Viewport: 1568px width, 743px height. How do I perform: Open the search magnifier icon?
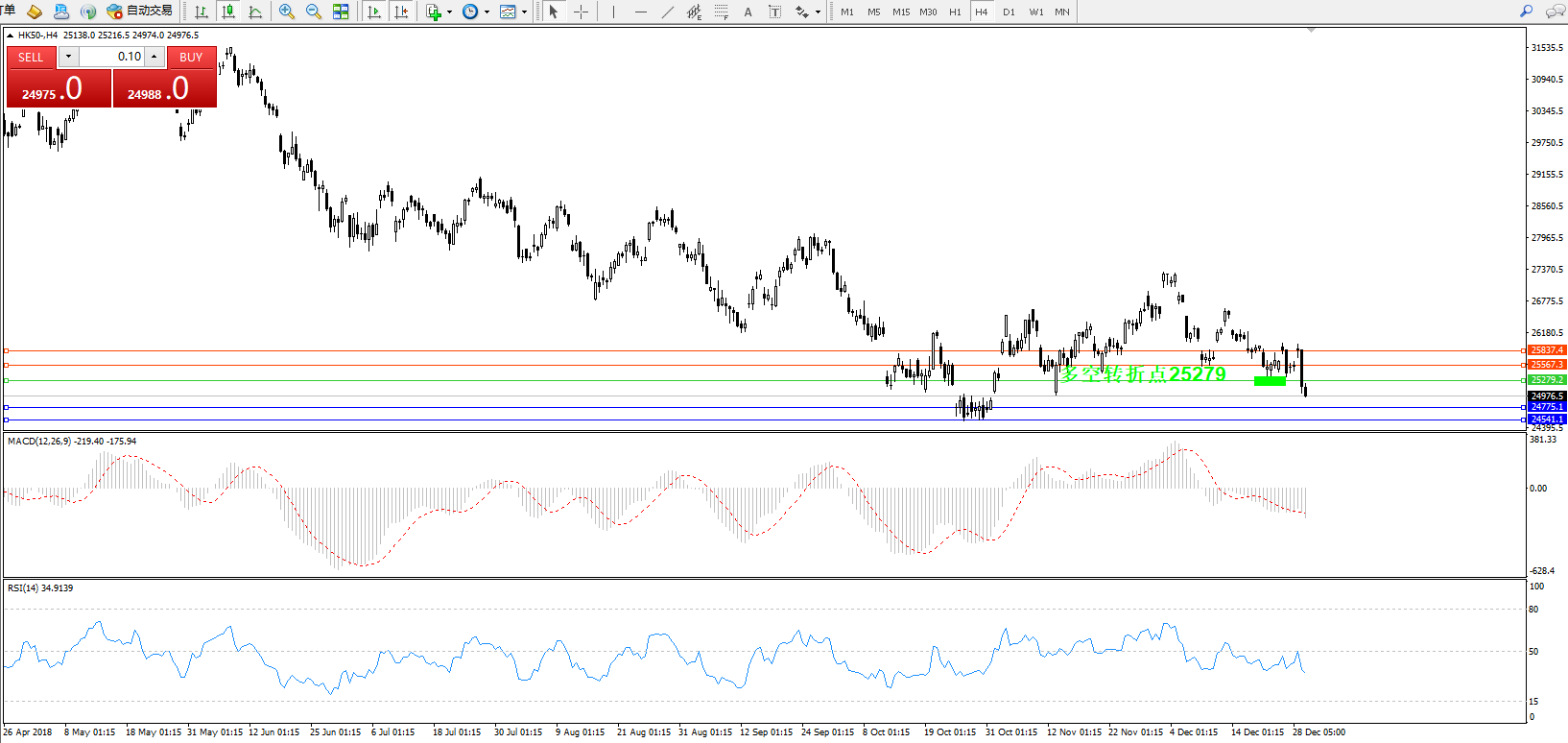tap(1526, 12)
